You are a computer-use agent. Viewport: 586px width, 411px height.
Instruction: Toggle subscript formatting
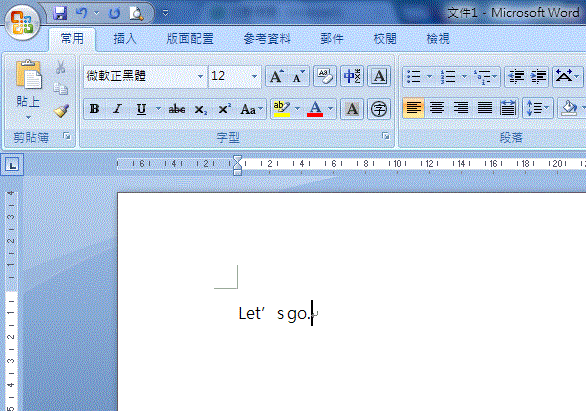coord(200,109)
